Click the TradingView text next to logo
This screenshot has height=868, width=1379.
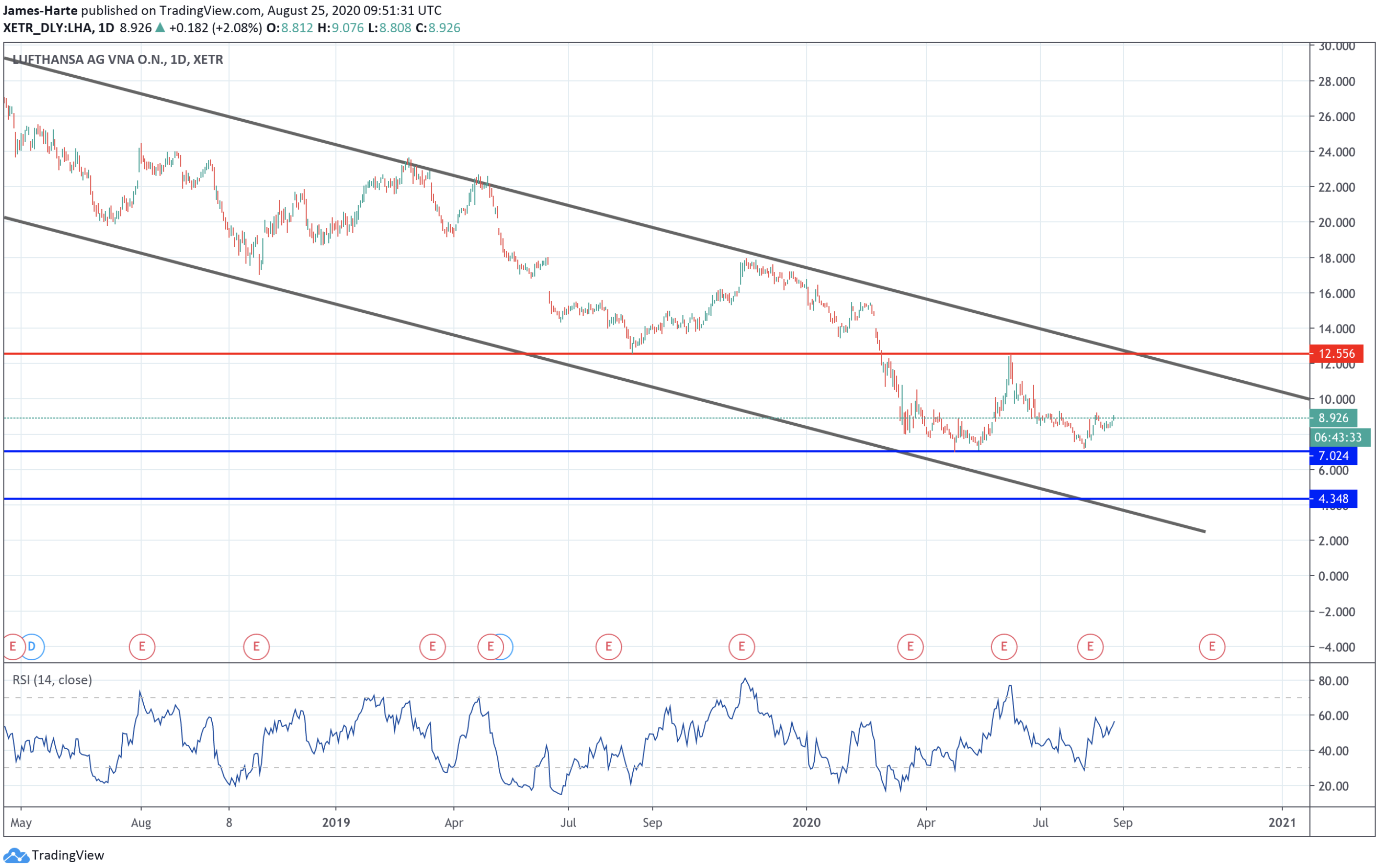tap(67, 855)
